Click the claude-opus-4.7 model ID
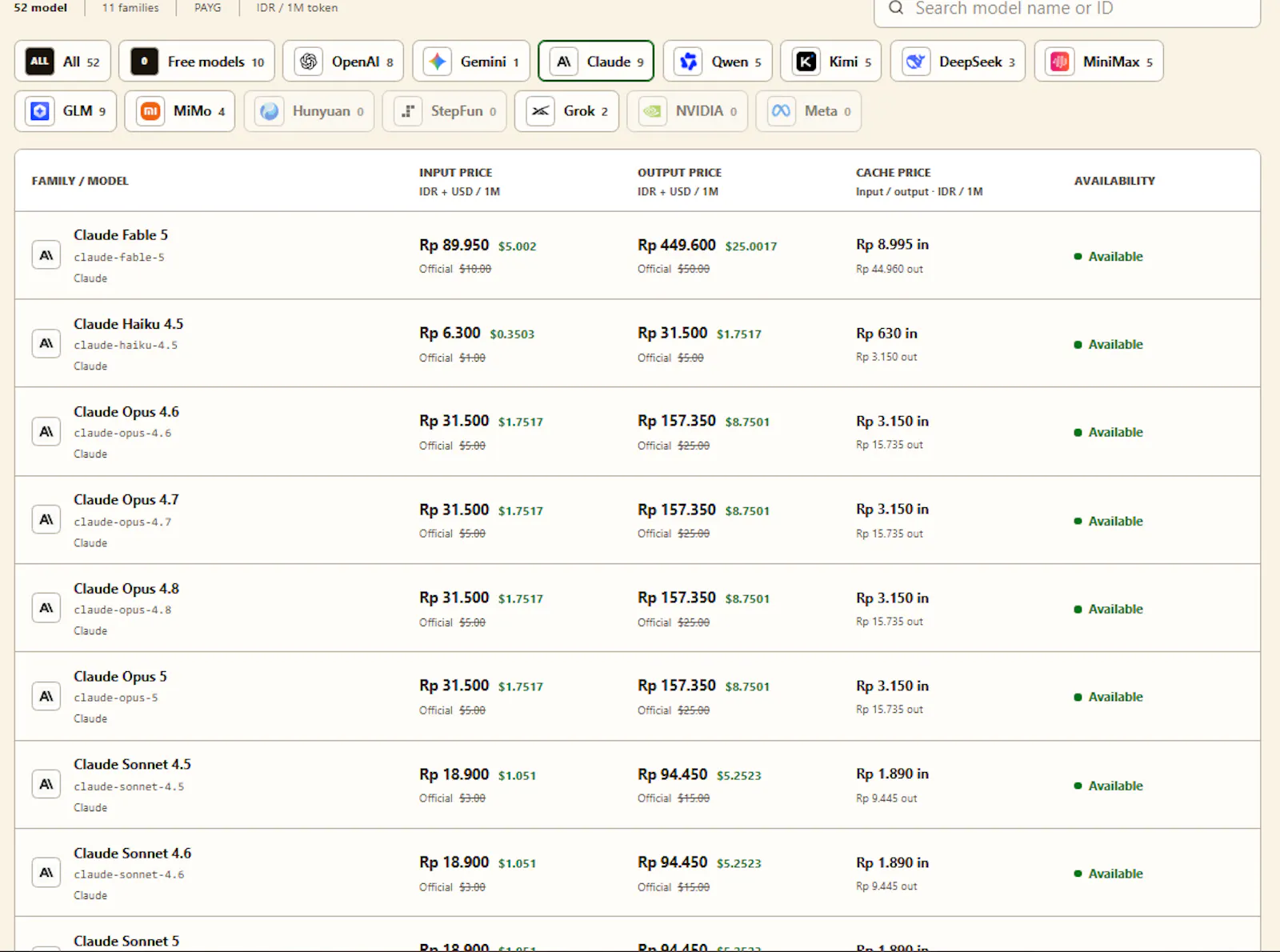Viewport: 1280px width, 952px height. (122, 522)
